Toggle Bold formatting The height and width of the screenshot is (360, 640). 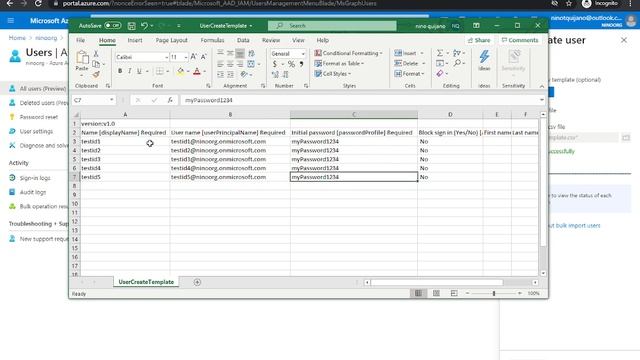(120, 71)
